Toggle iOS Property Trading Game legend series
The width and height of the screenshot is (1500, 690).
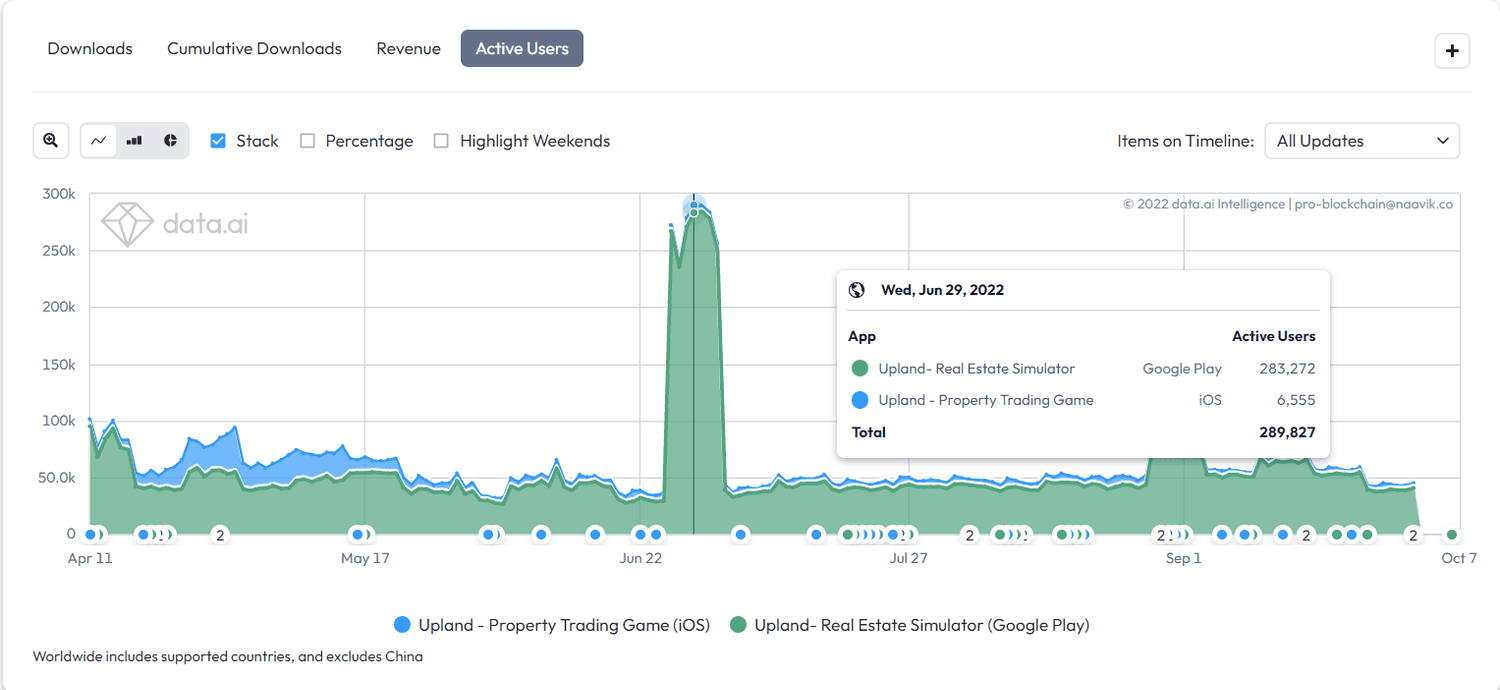552,625
